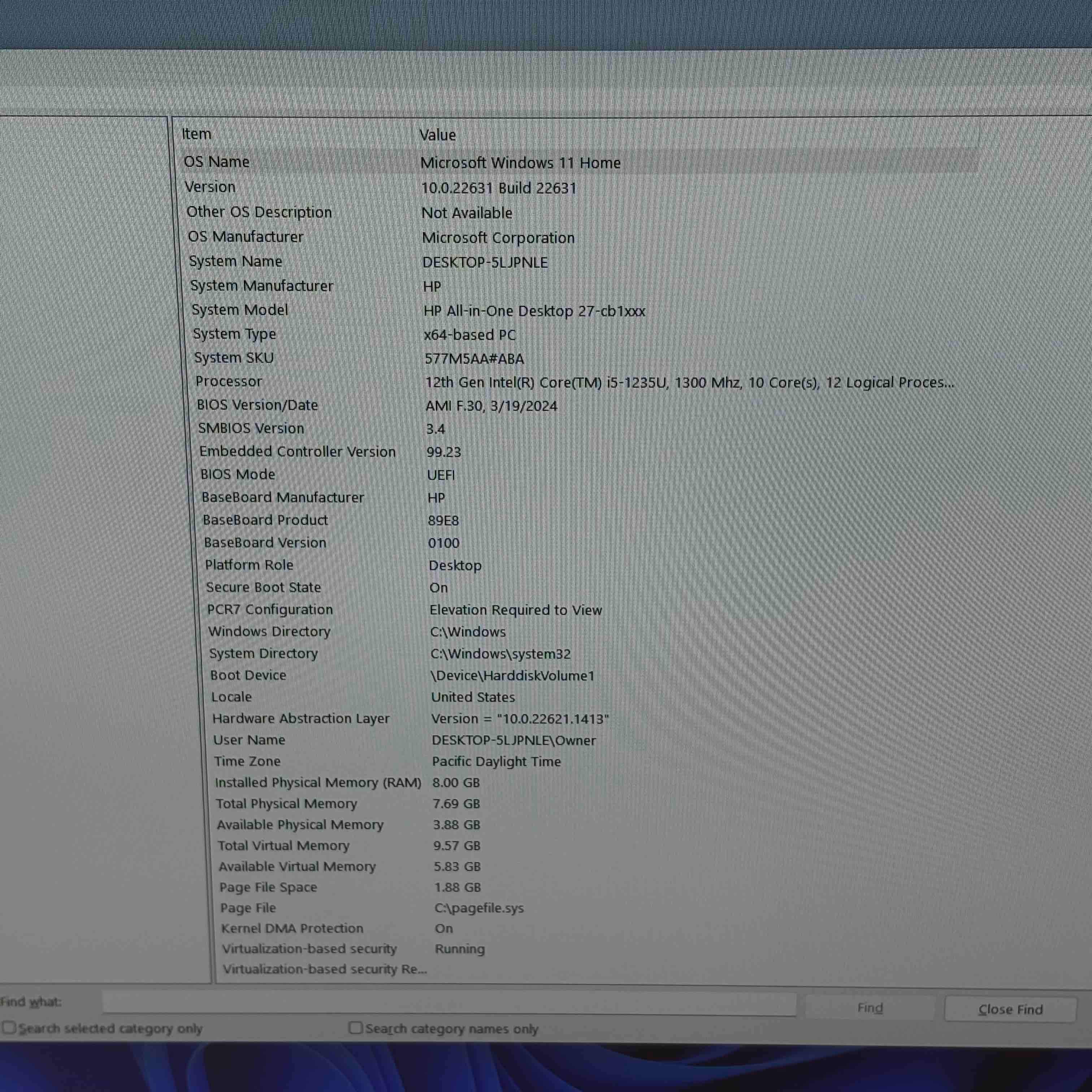Click value '10.0.22631 Build 22631'

499,188
